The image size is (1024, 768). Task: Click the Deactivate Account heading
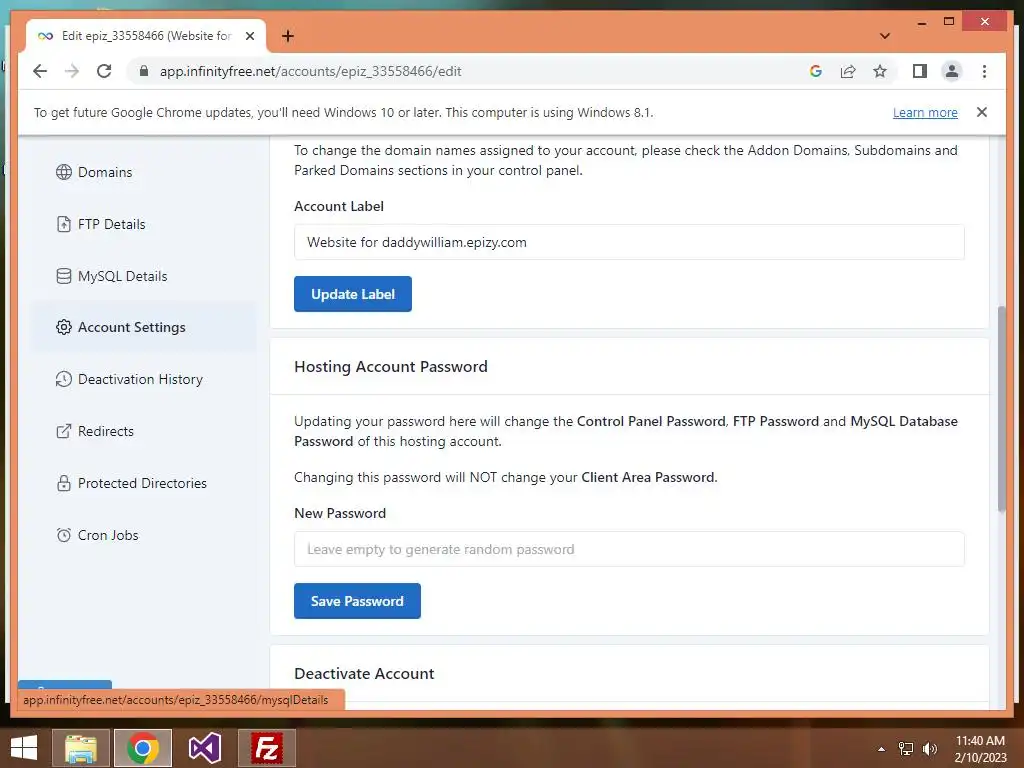[x=364, y=674]
